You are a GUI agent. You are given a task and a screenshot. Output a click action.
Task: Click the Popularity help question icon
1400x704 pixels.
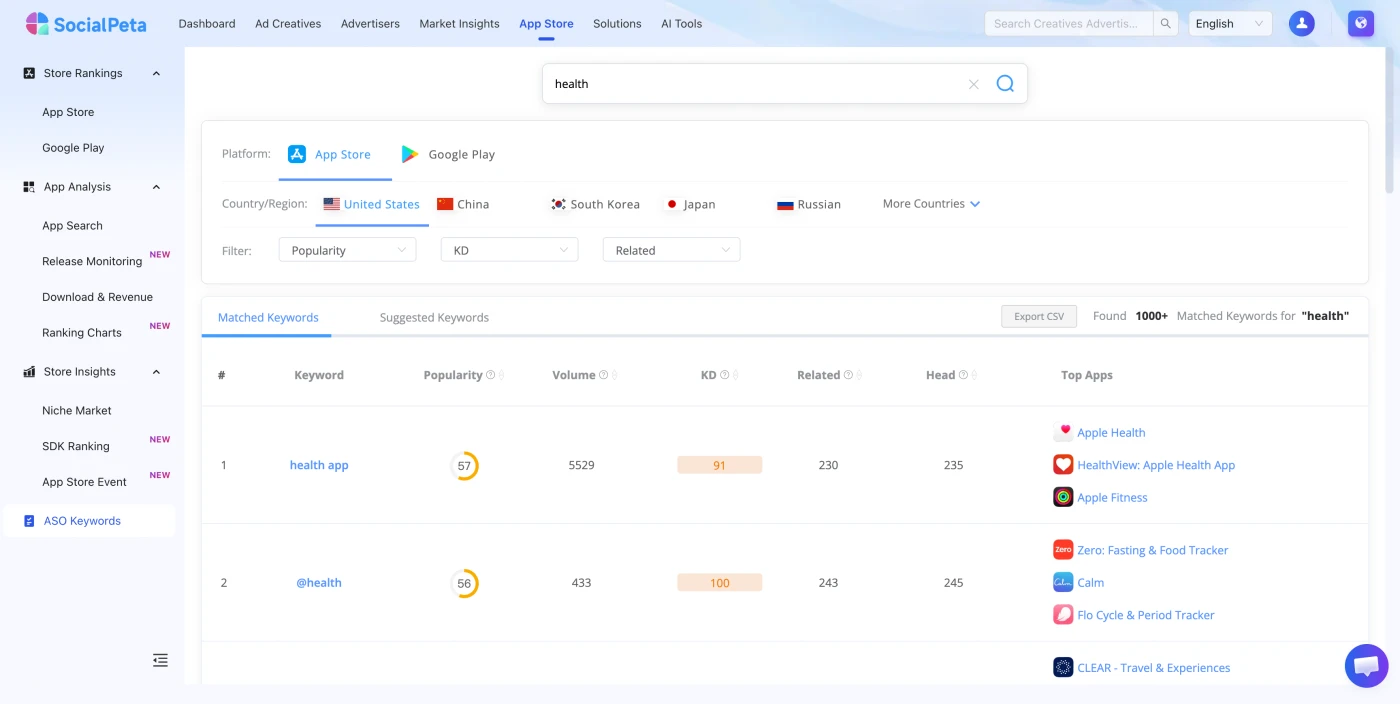click(x=491, y=375)
